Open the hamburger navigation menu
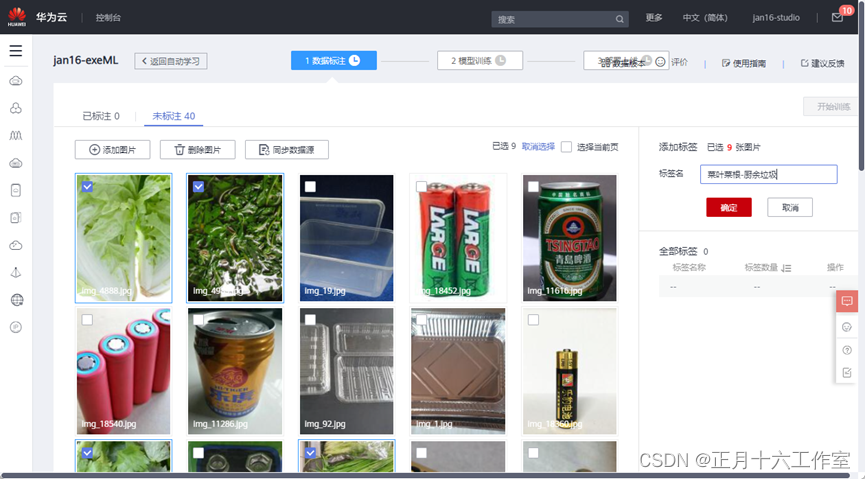Image resolution: width=865 pixels, height=479 pixels. click(15, 51)
